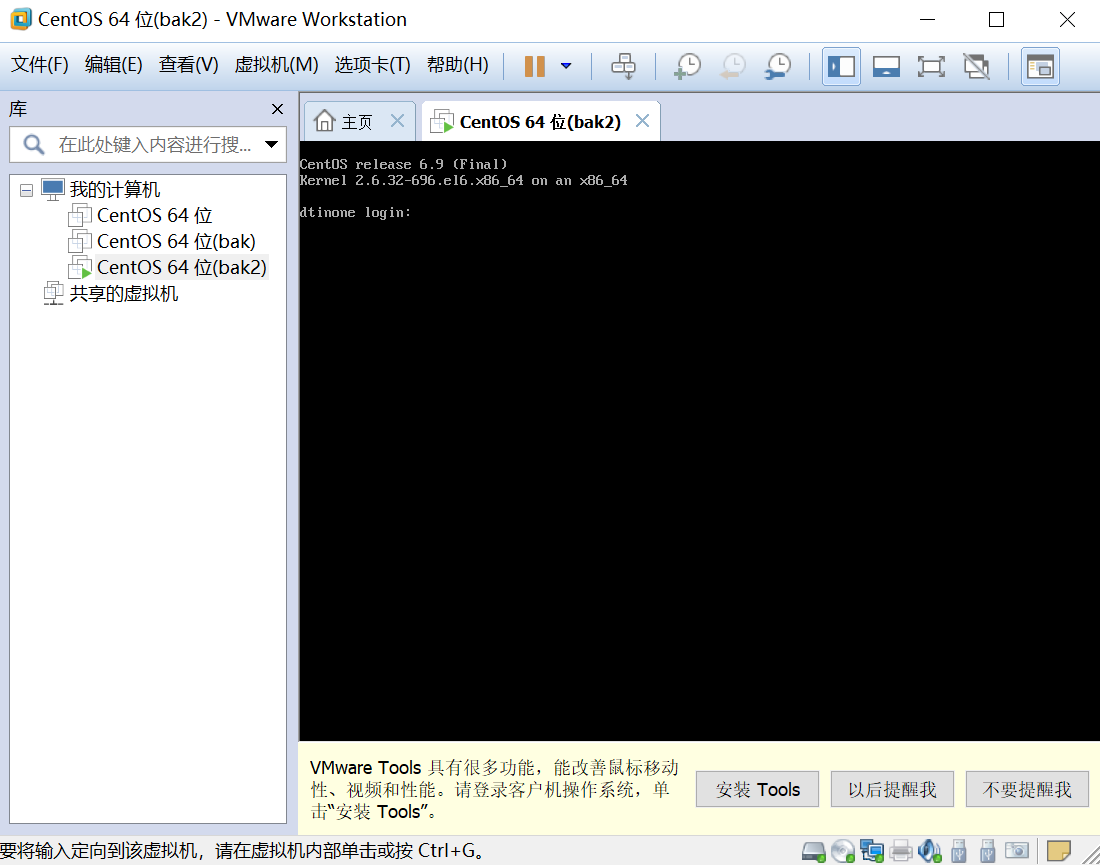Close the 主页 tab
This screenshot has height=865, width=1100.
397,121
